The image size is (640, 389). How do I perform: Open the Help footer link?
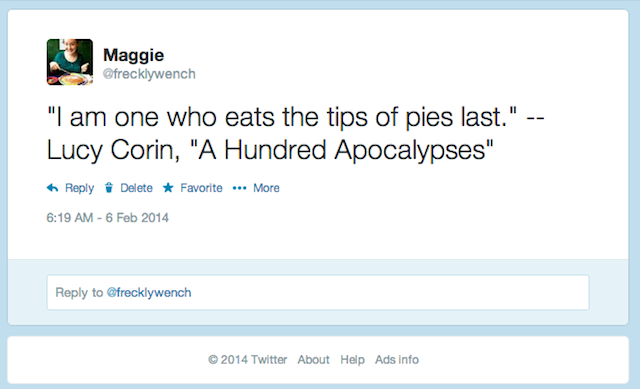352,360
